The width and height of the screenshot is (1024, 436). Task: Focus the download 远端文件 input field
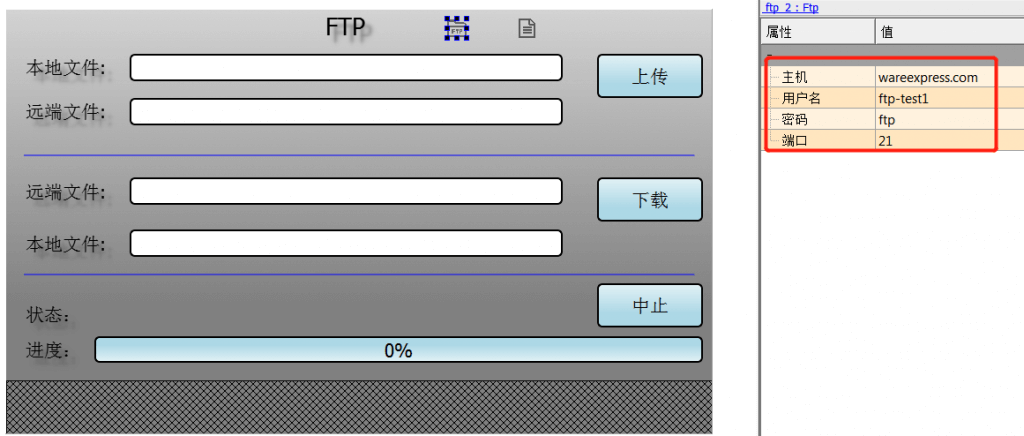point(346,191)
